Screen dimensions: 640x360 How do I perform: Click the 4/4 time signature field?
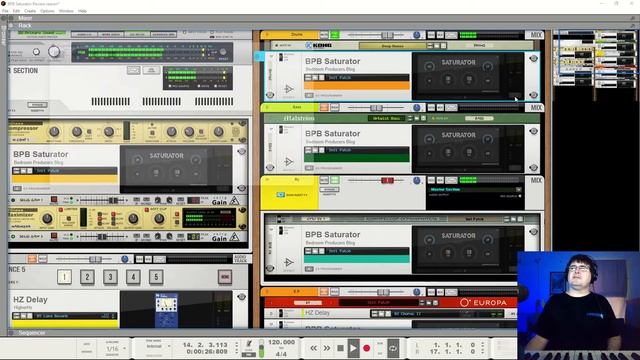coord(281,353)
